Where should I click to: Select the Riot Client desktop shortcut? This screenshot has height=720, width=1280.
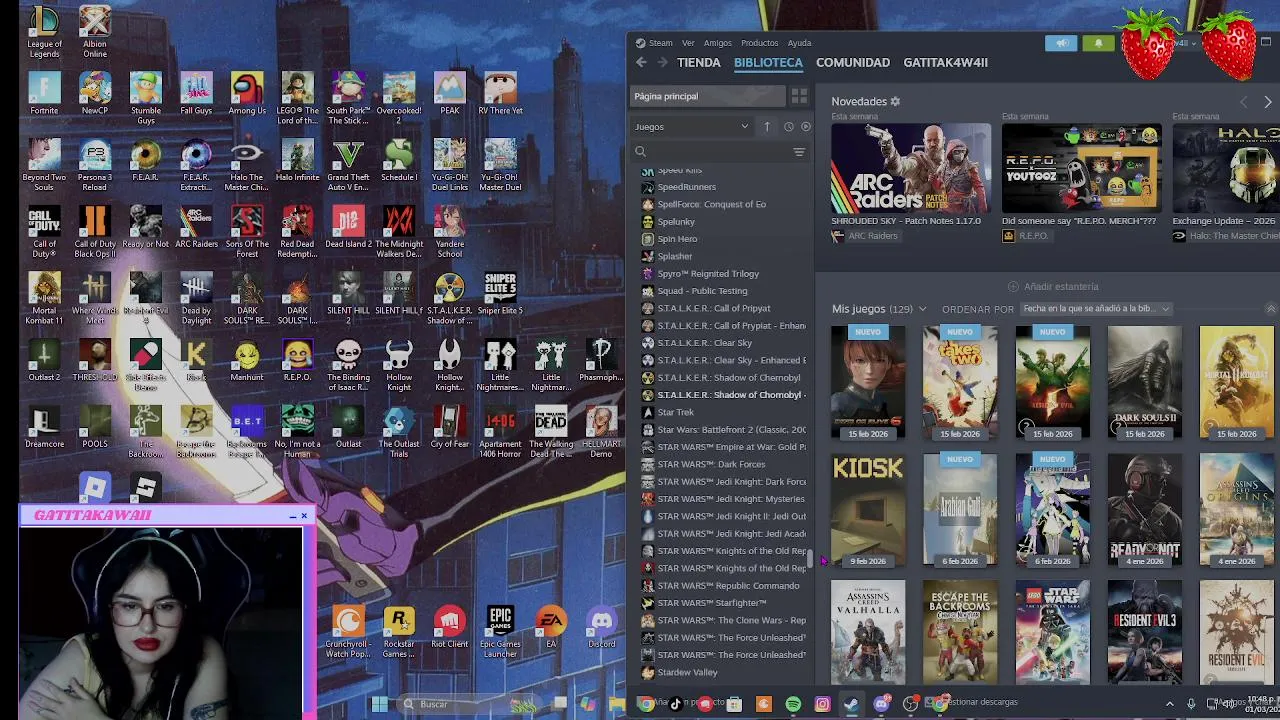point(449,627)
